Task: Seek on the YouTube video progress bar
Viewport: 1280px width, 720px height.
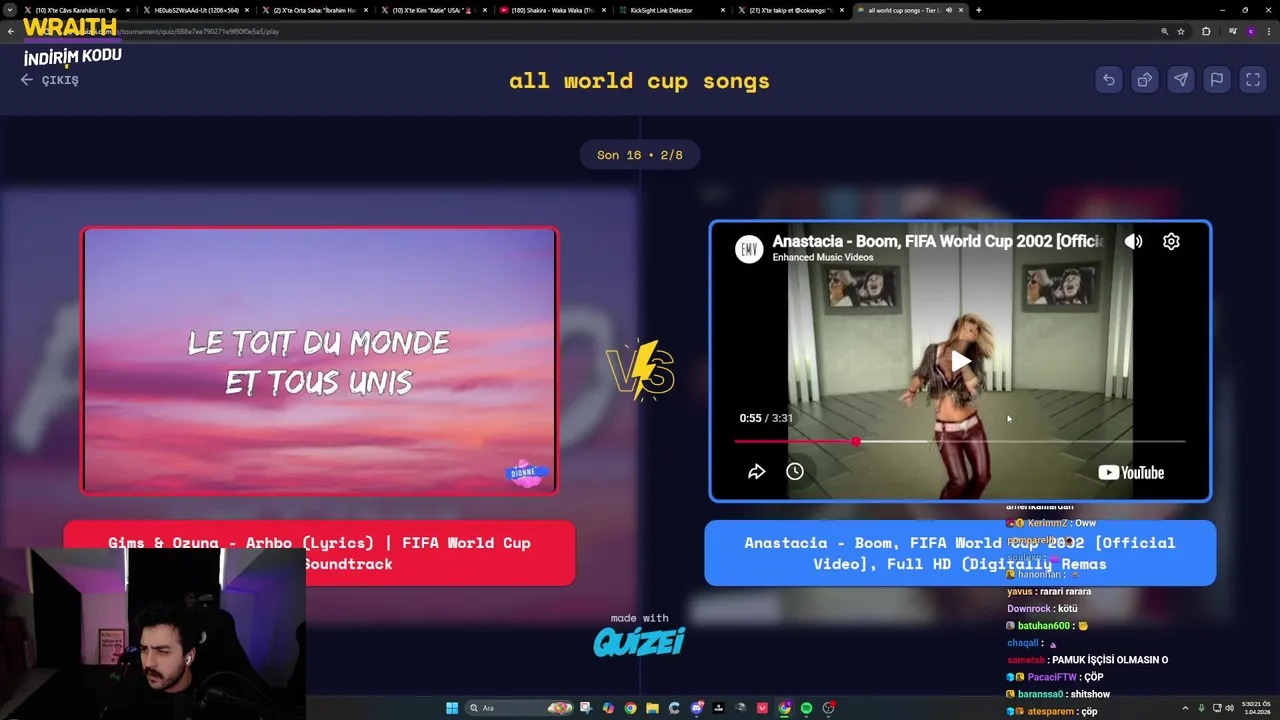Action: pyautogui.click(x=960, y=441)
